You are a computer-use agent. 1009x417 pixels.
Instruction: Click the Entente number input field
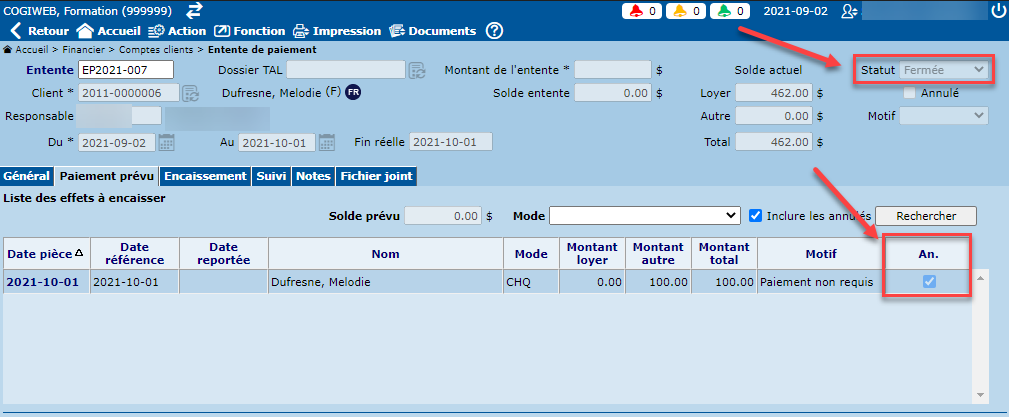[126, 70]
